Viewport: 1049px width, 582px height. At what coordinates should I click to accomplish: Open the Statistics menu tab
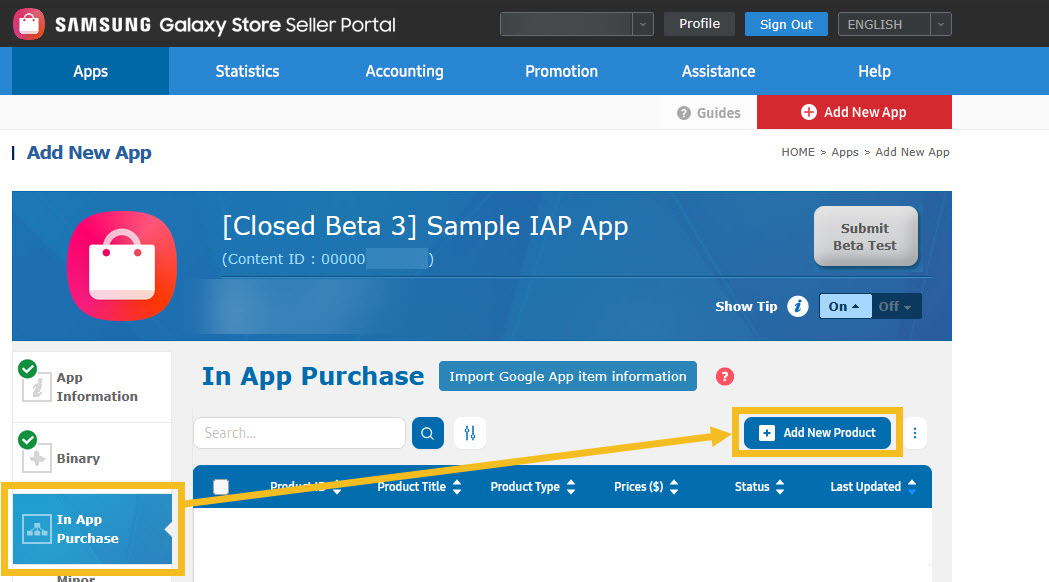pyautogui.click(x=248, y=71)
